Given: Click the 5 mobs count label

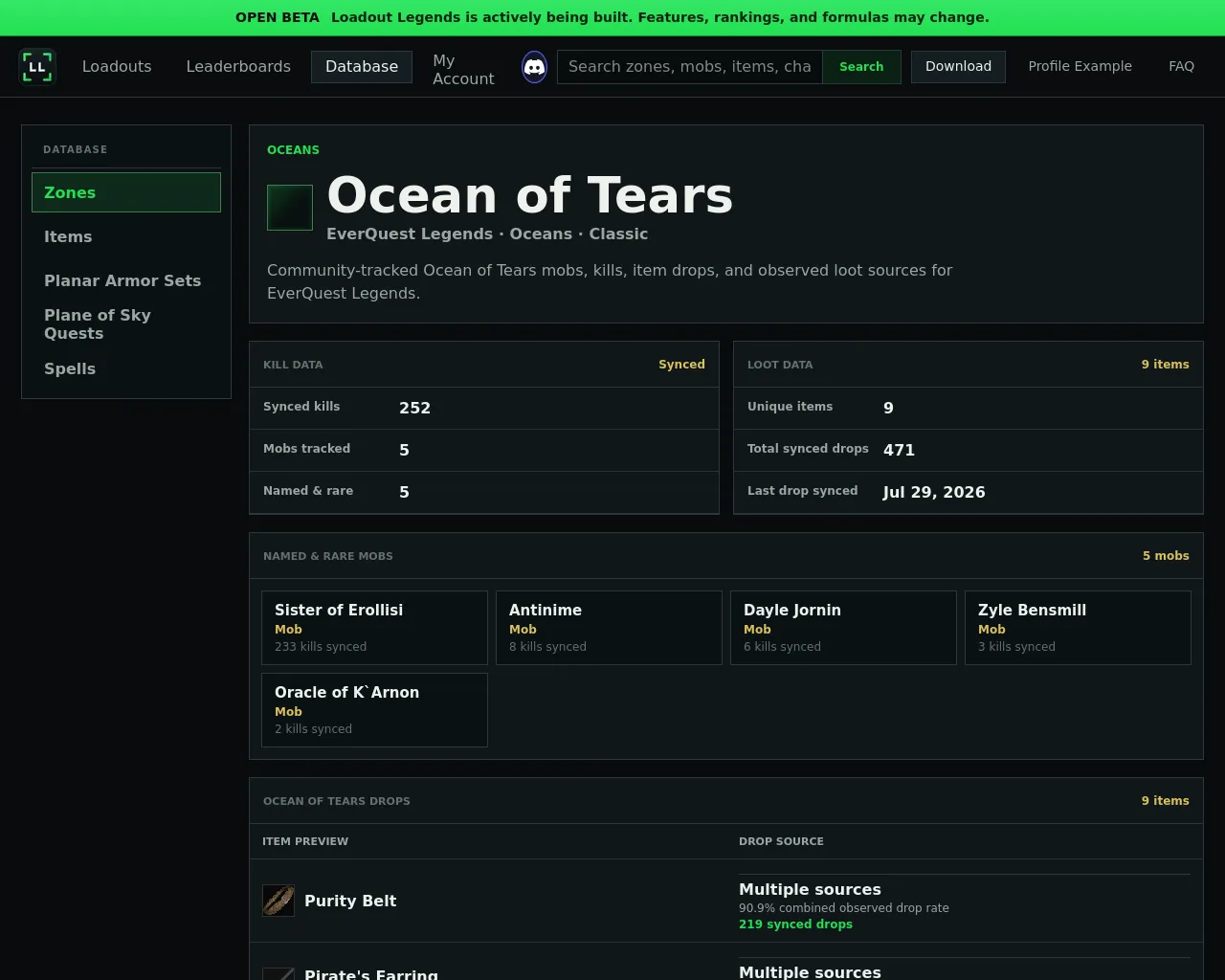Looking at the screenshot, I should pyautogui.click(x=1166, y=556).
